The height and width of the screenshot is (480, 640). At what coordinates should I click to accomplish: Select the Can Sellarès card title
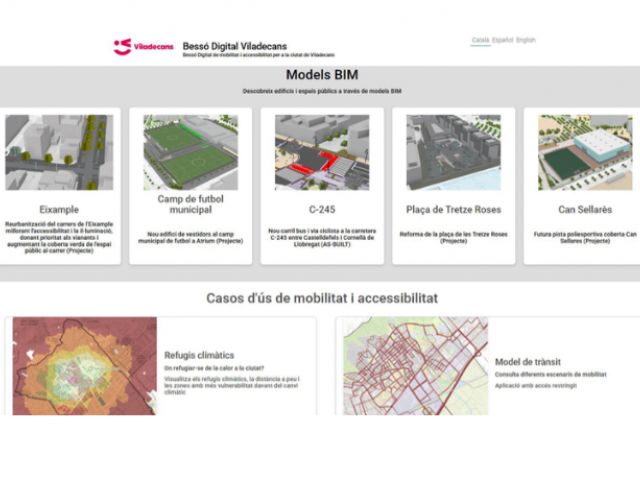pyautogui.click(x=585, y=209)
